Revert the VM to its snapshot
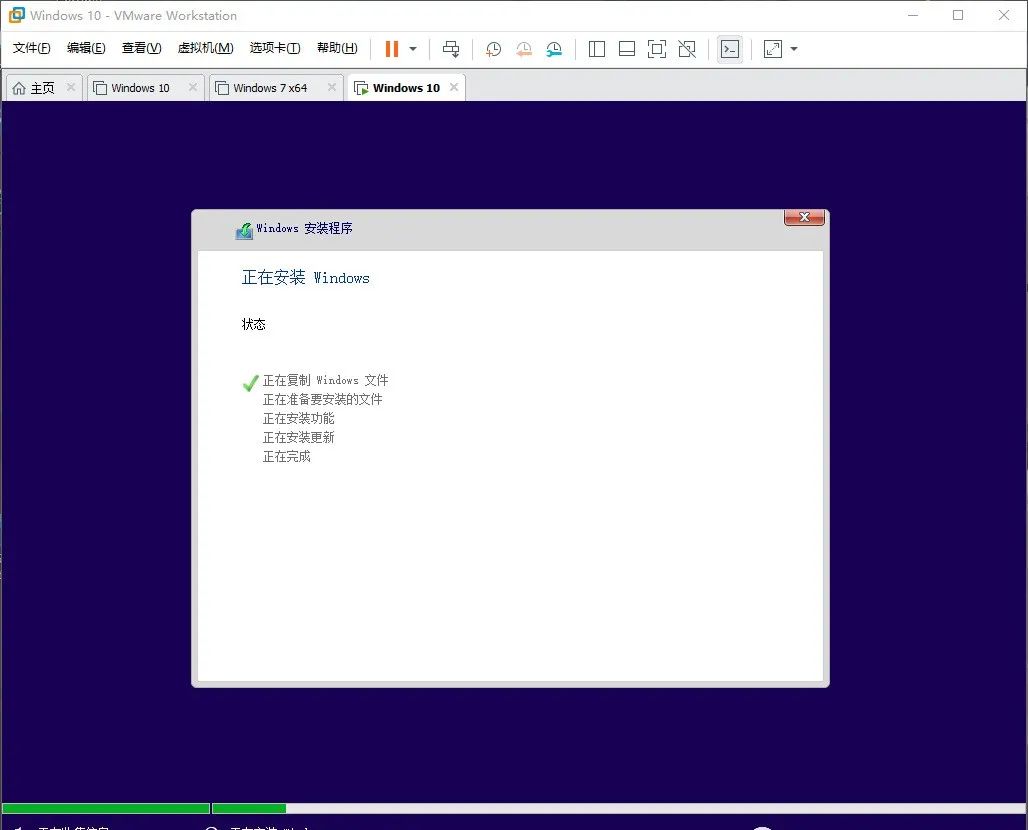This screenshot has width=1028, height=830. (523, 48)
